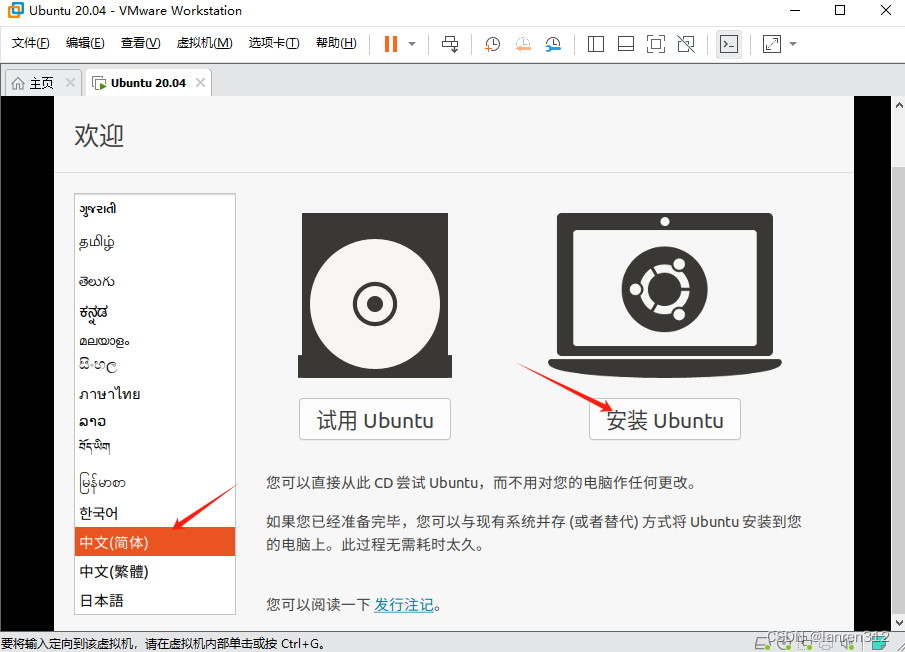Select සිංහල in the language list
905x652 pixels.
pos(155,365)
